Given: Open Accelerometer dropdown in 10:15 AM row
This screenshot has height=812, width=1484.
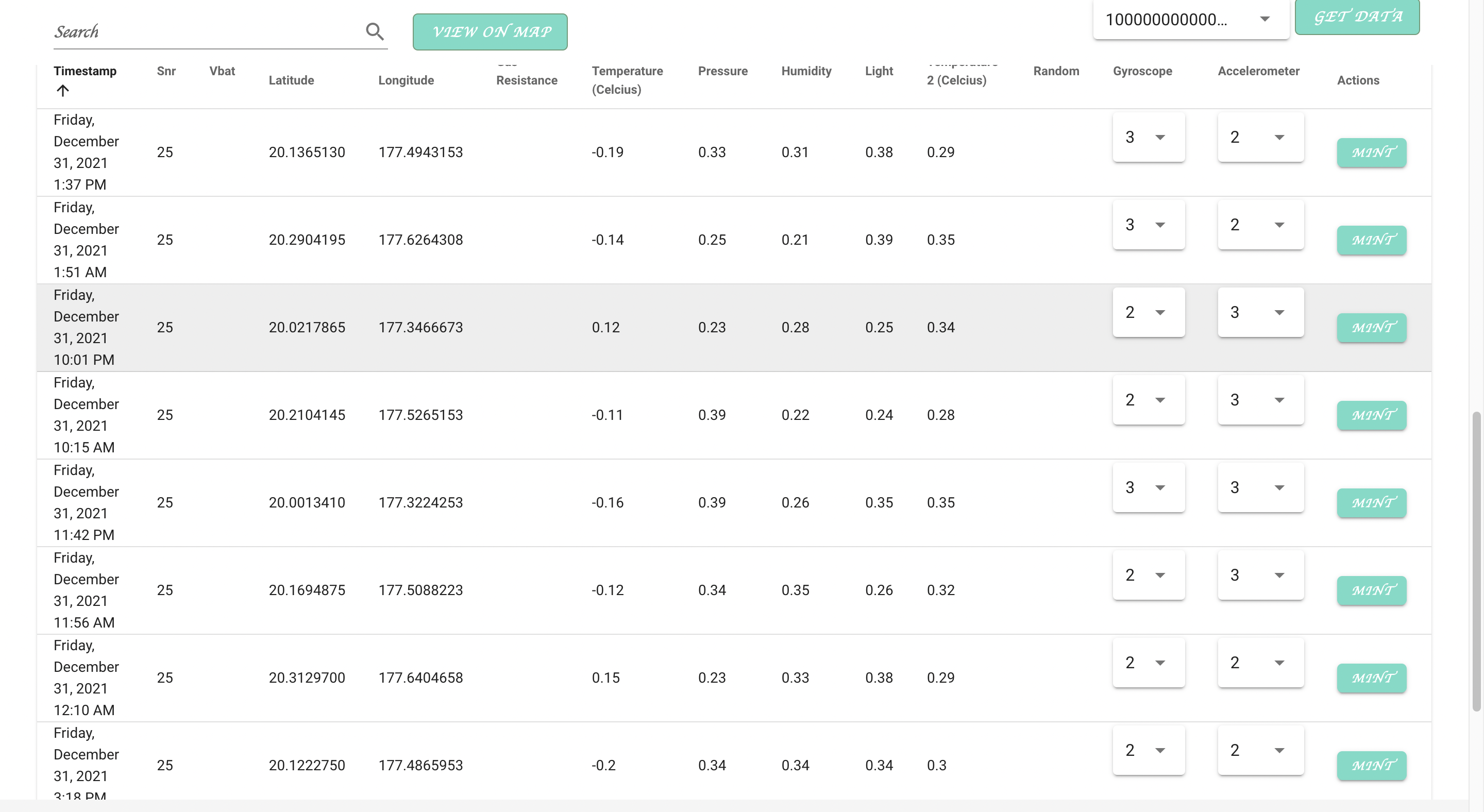Looking at the screenshot, I should click(1260, 400).
